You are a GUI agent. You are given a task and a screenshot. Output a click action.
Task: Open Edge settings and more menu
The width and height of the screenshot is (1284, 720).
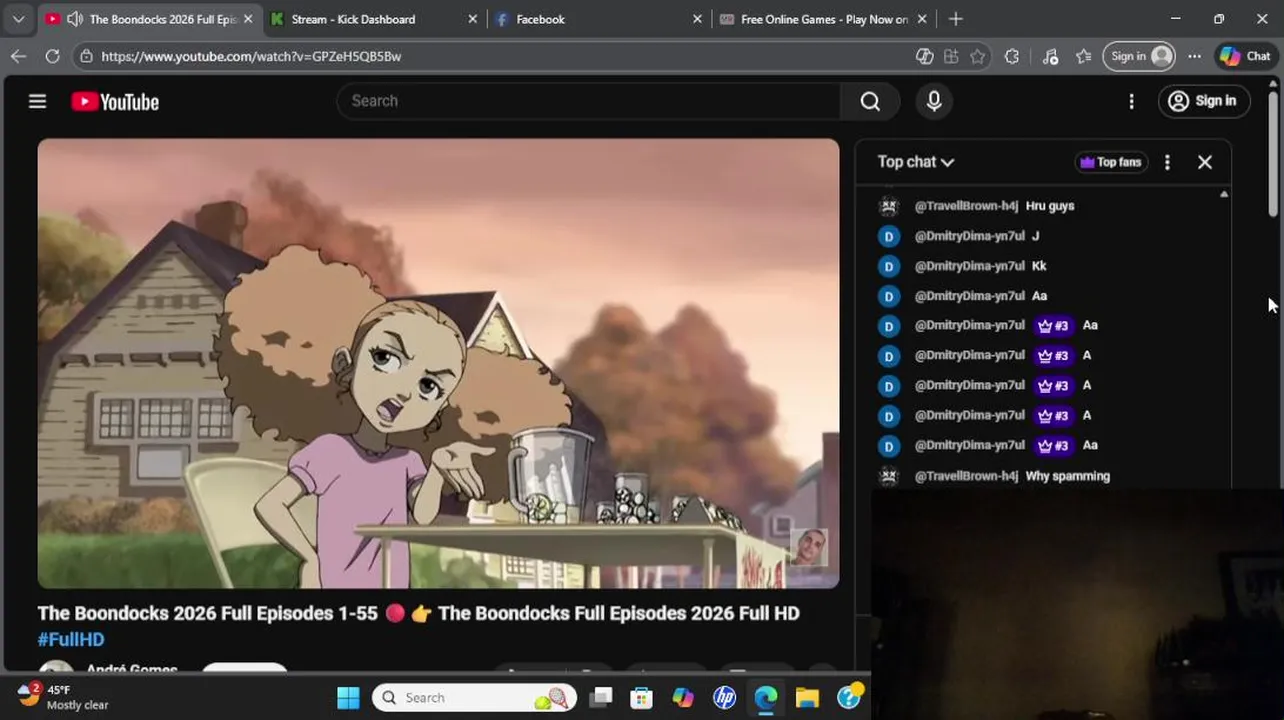click(x=1194, y=56)
